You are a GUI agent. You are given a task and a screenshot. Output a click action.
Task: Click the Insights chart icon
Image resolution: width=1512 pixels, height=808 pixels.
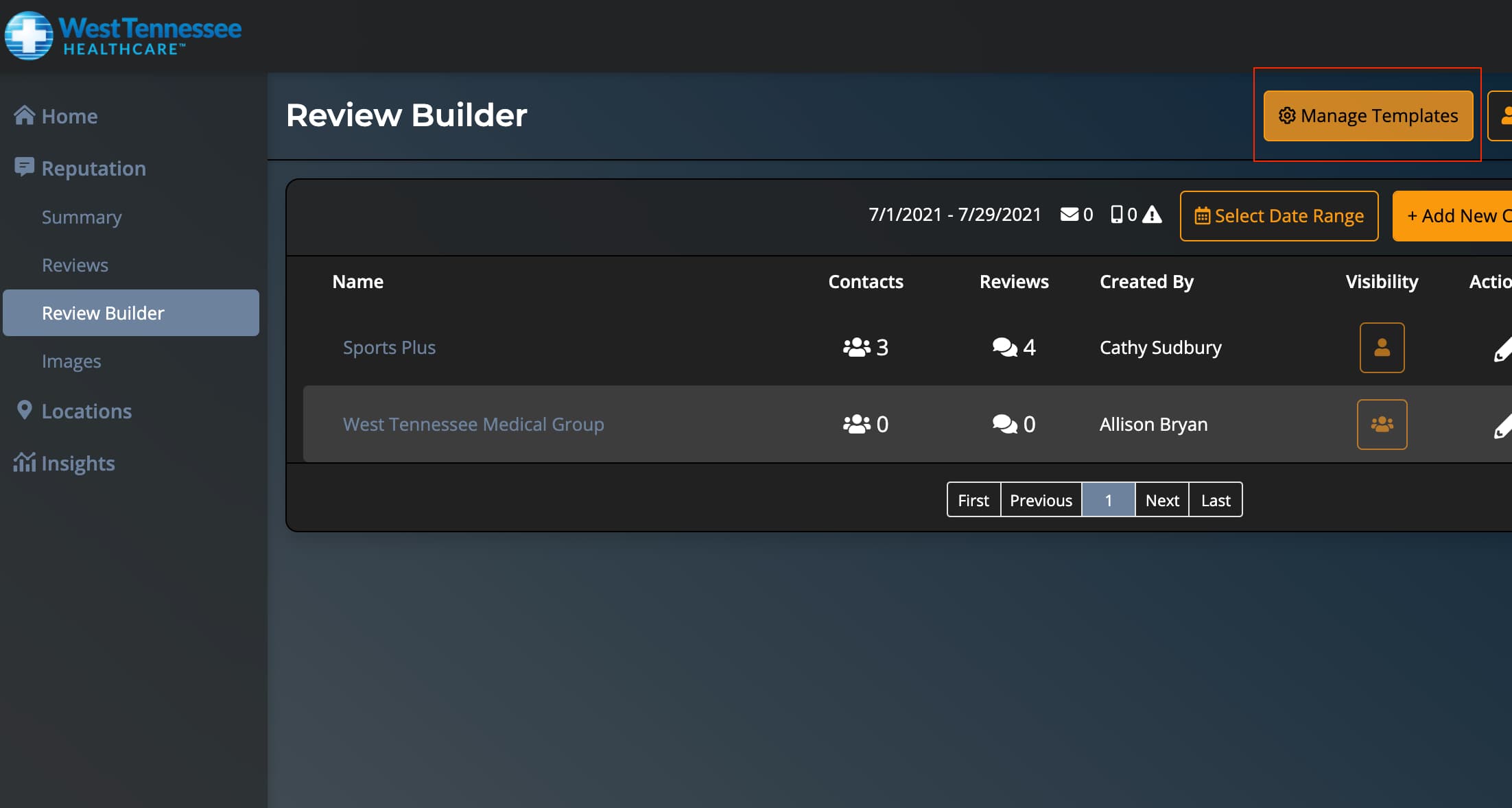tap(24, 462)
